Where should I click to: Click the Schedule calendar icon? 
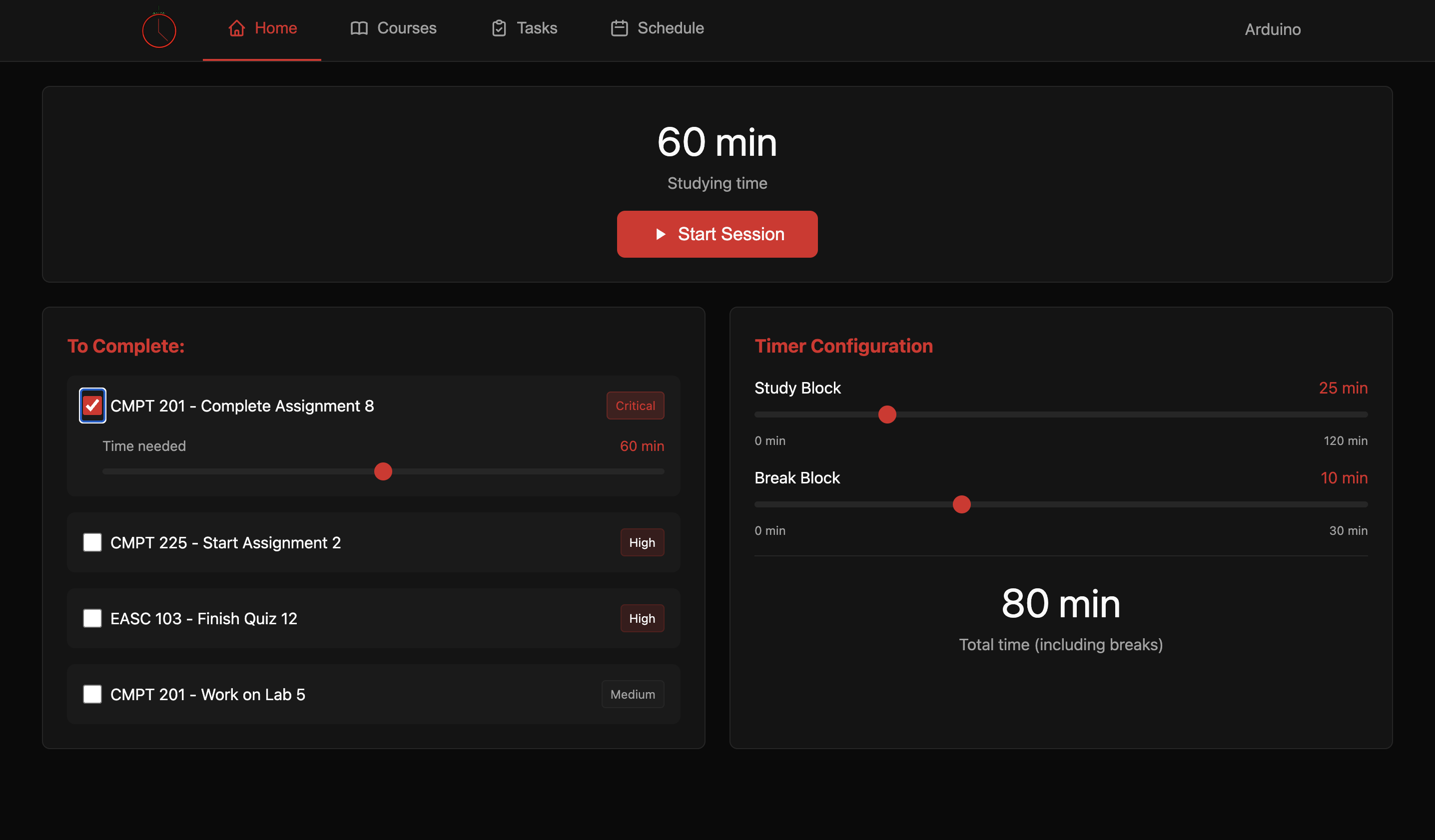click(619, 28)
